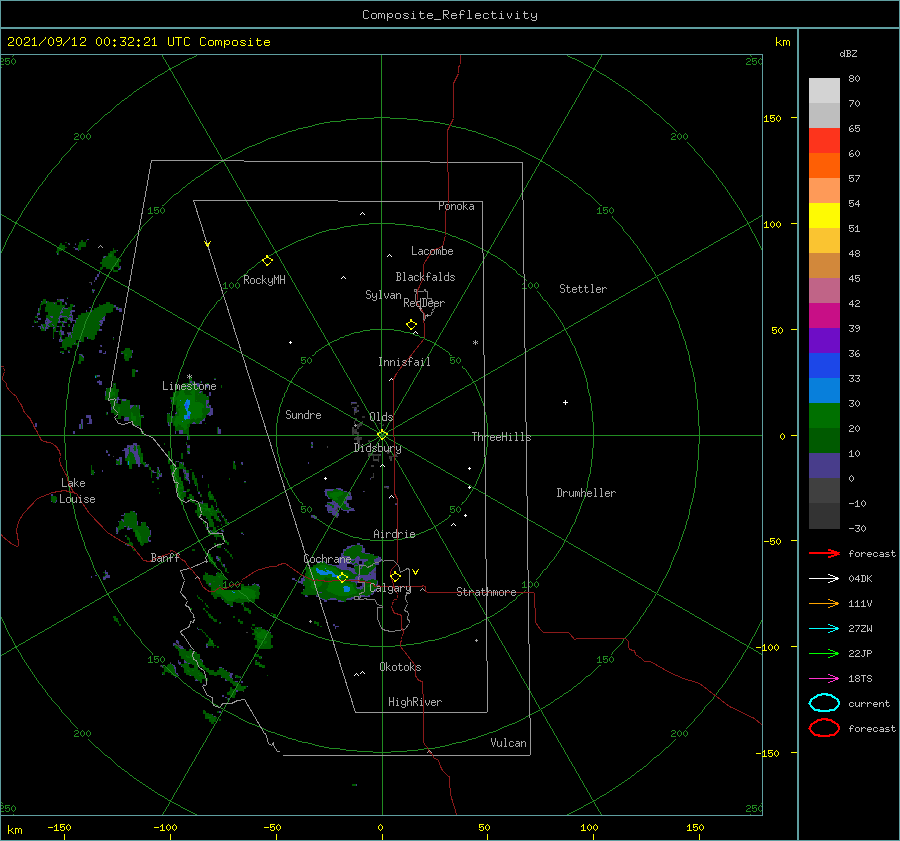Click the orange 111V arrow icon
This screenshot has width=900, height=841.
pyautogui.click(x=824, y=603)
